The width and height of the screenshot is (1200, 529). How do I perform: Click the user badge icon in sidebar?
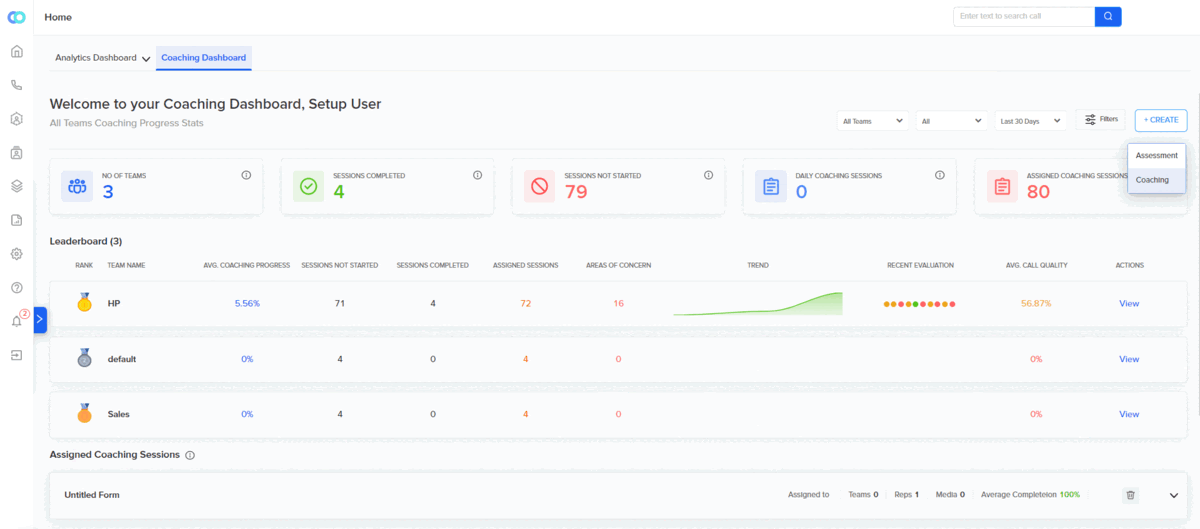coord(16,119)
